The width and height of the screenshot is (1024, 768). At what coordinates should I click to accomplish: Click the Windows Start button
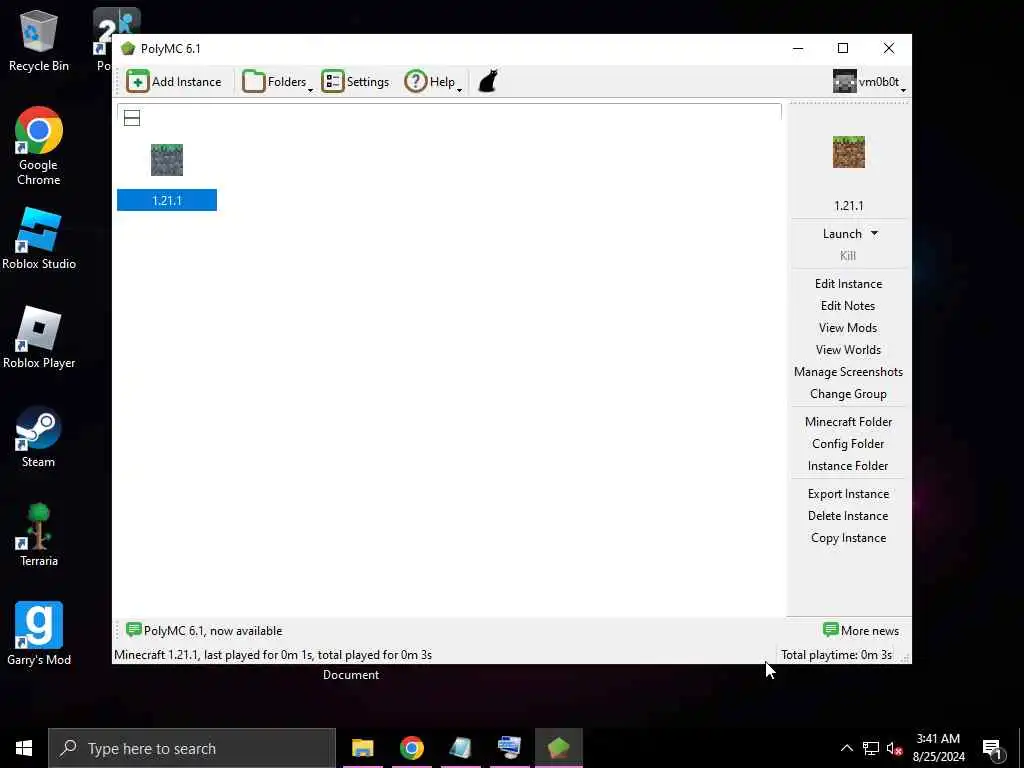point(24,748)
